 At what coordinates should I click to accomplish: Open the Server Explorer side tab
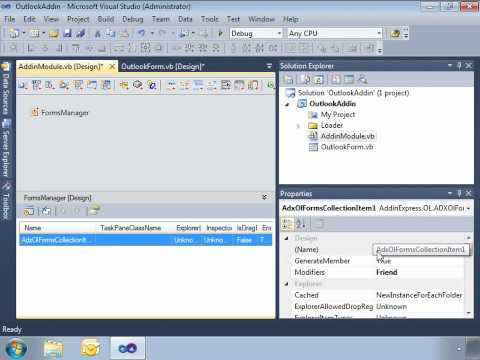(x=6, y=148)
